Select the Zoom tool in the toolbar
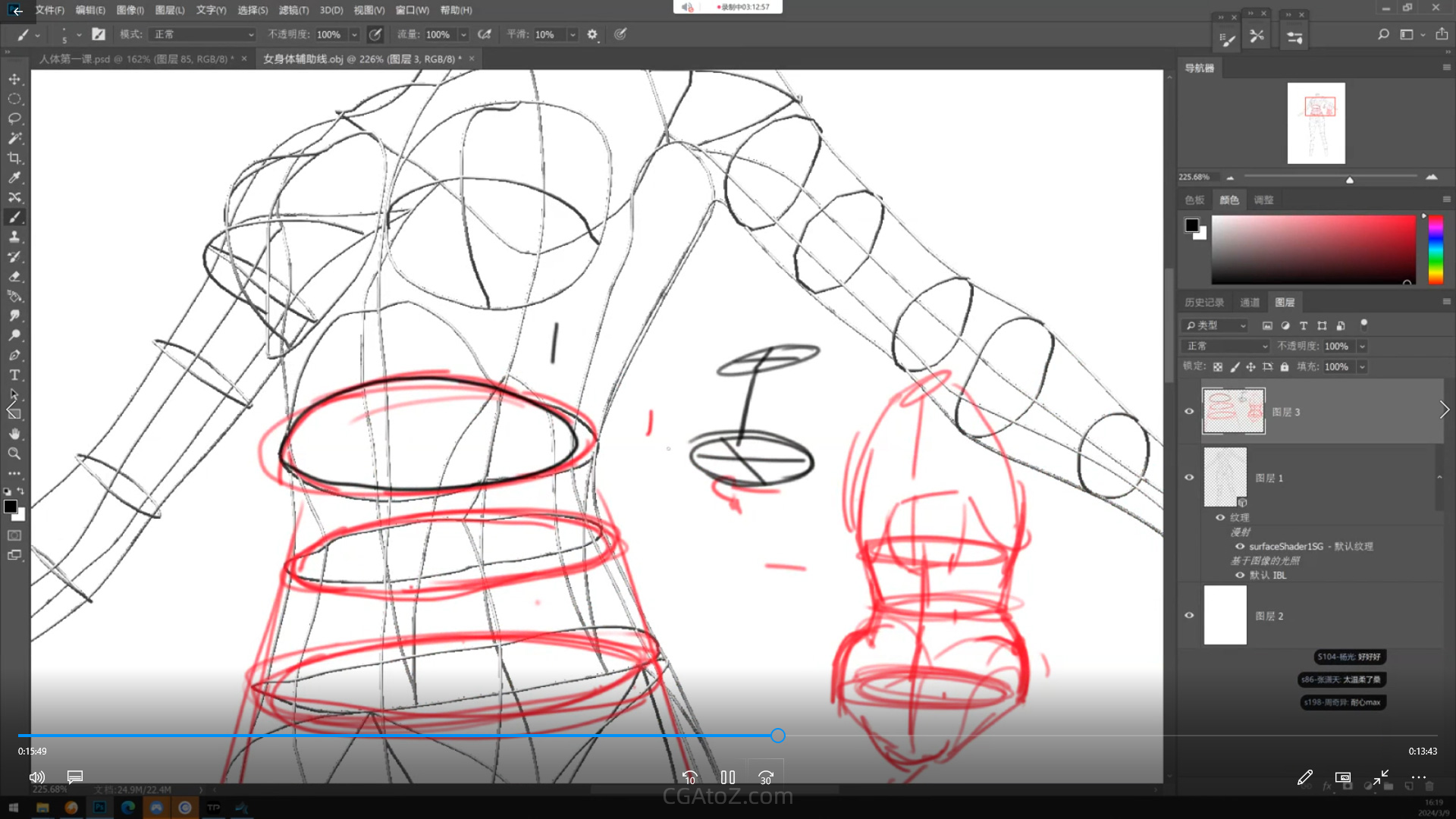1456x819 pixels. 14,454
